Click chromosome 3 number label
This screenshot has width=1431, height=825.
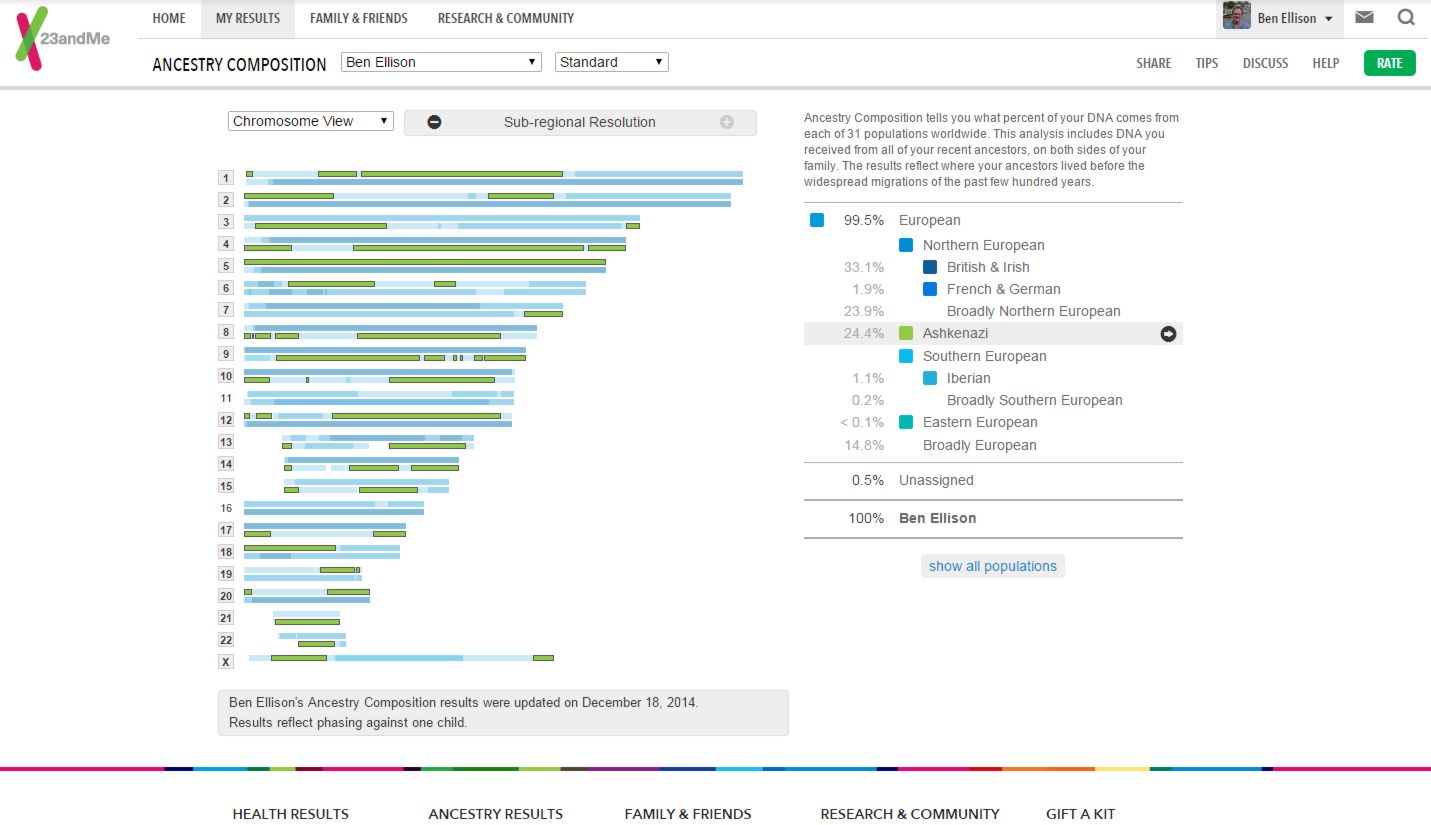(x=226, y=222)
